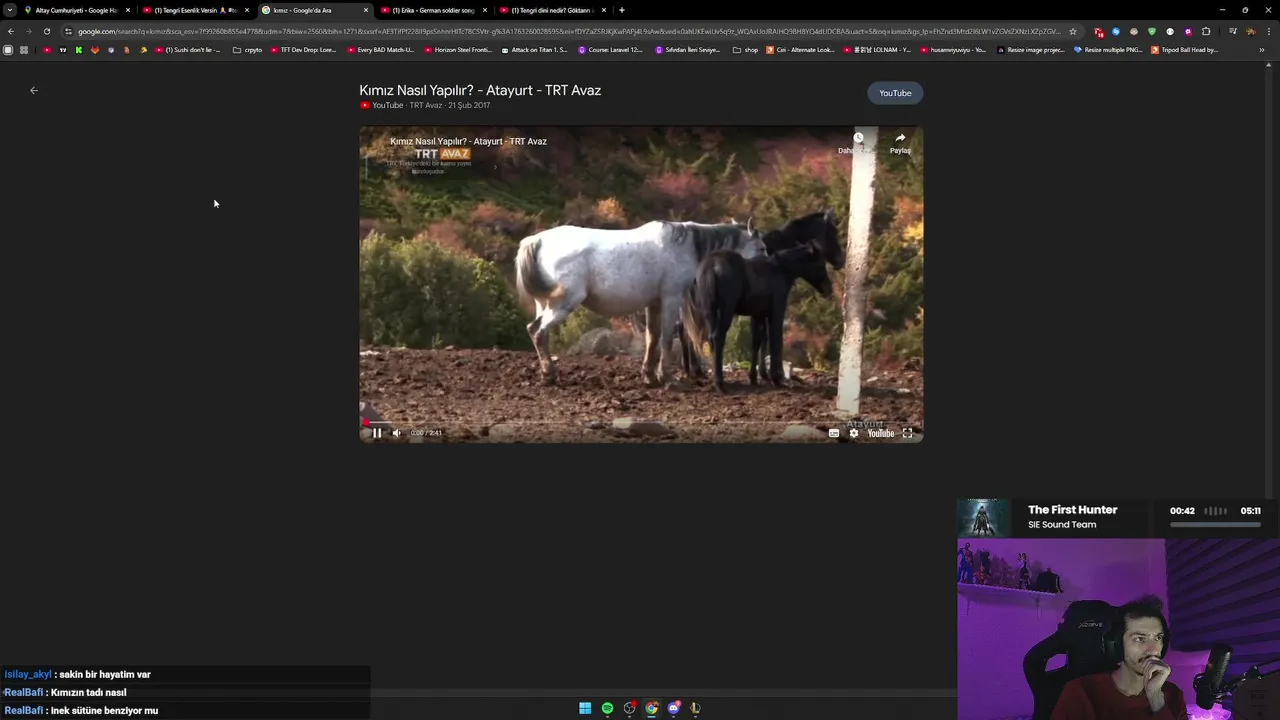This screenshot has width=1280, height=720.
Task: Bookmark this page with star icon
Action: [1073, 31]
